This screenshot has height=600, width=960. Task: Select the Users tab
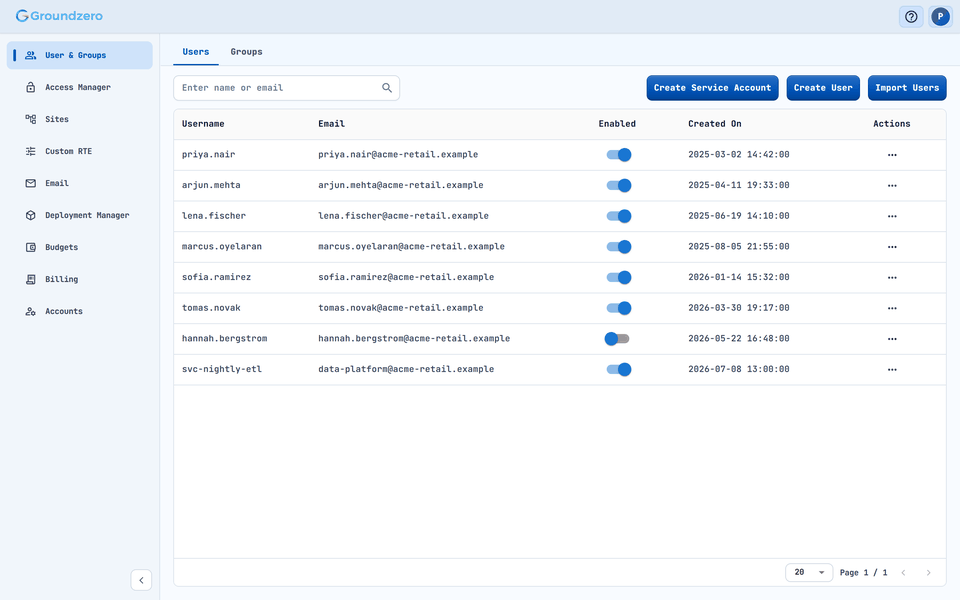(x=196, y=52)
